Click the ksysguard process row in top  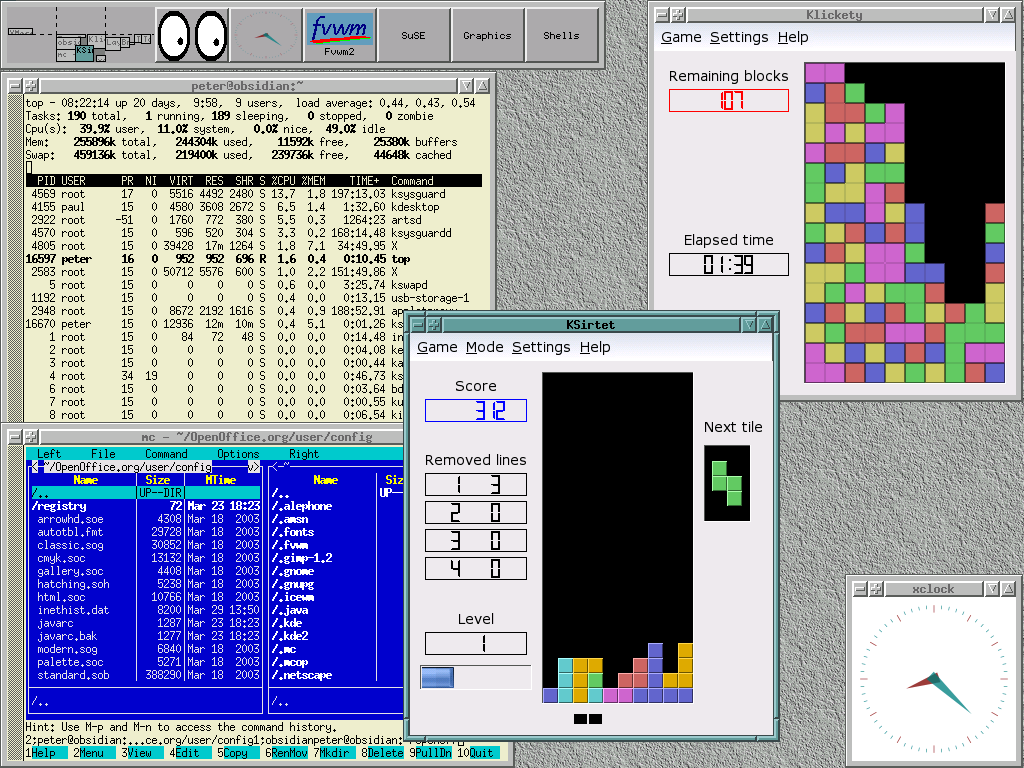(x=253, y=194)
